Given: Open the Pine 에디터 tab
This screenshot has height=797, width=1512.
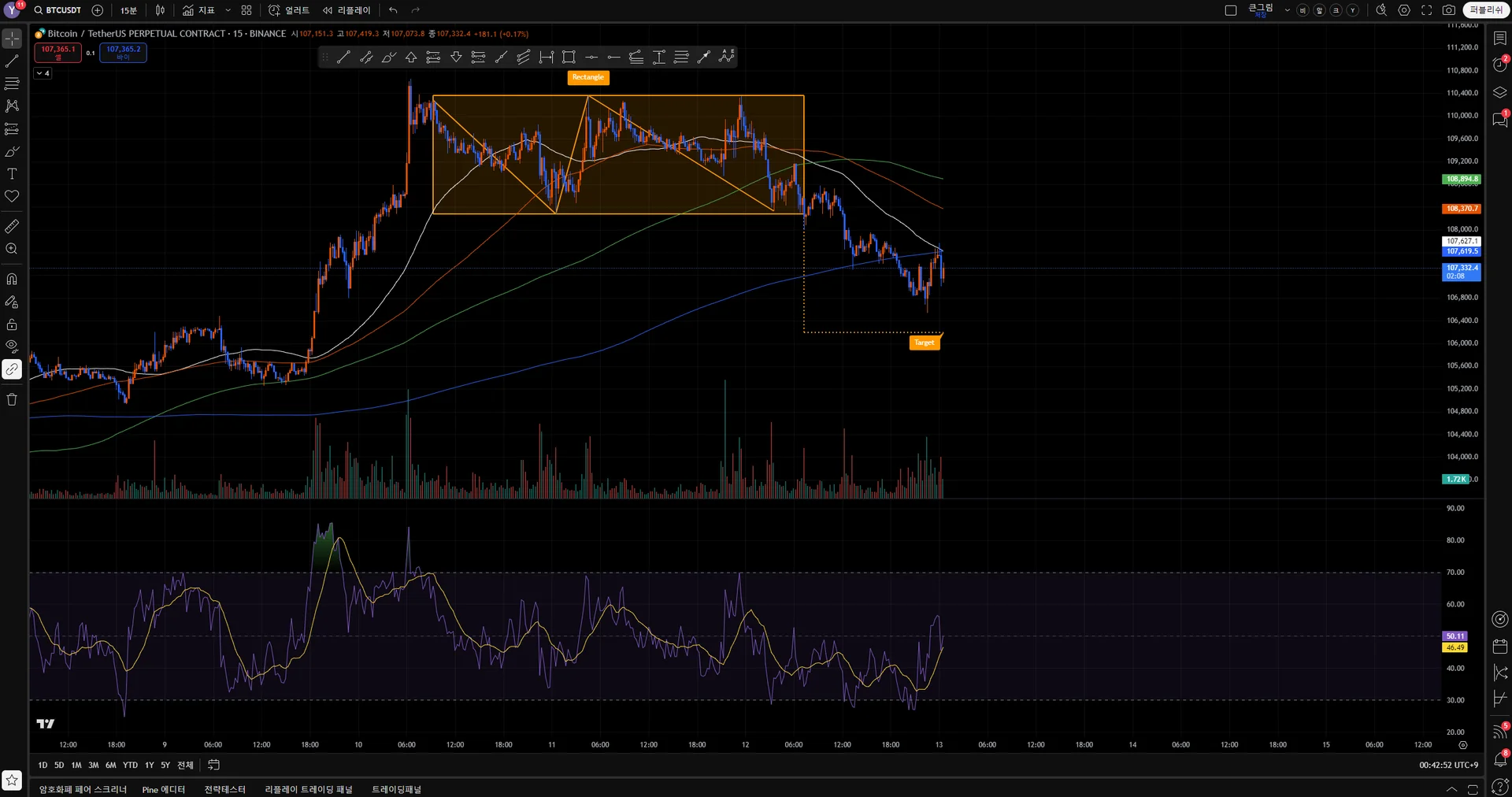Looking at the screenshot, I should point(164,789).
